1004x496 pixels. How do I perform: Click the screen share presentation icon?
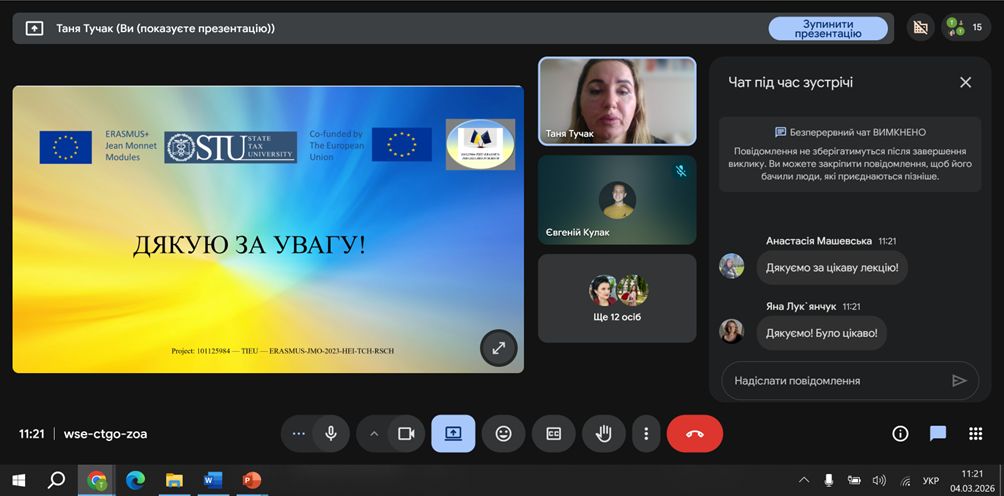pos(453,434)
